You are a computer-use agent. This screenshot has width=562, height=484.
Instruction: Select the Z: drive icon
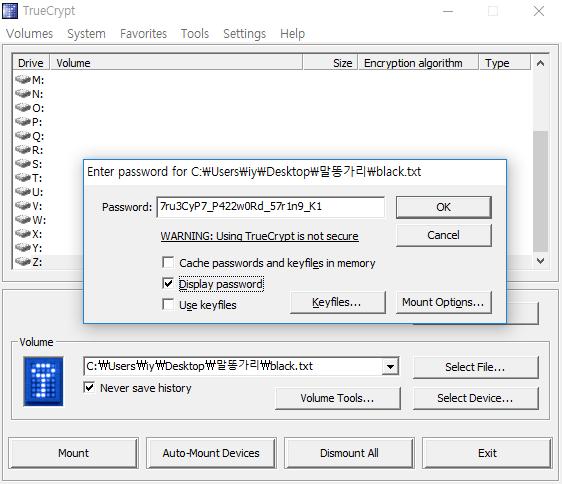click(x=23, y=261)
